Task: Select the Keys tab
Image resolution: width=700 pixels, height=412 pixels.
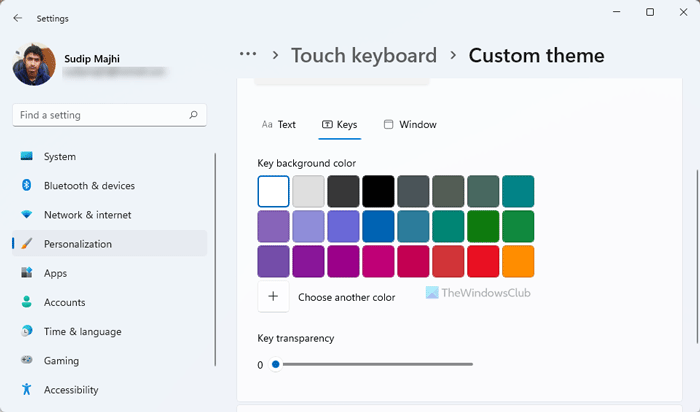Action: [339, 125]
